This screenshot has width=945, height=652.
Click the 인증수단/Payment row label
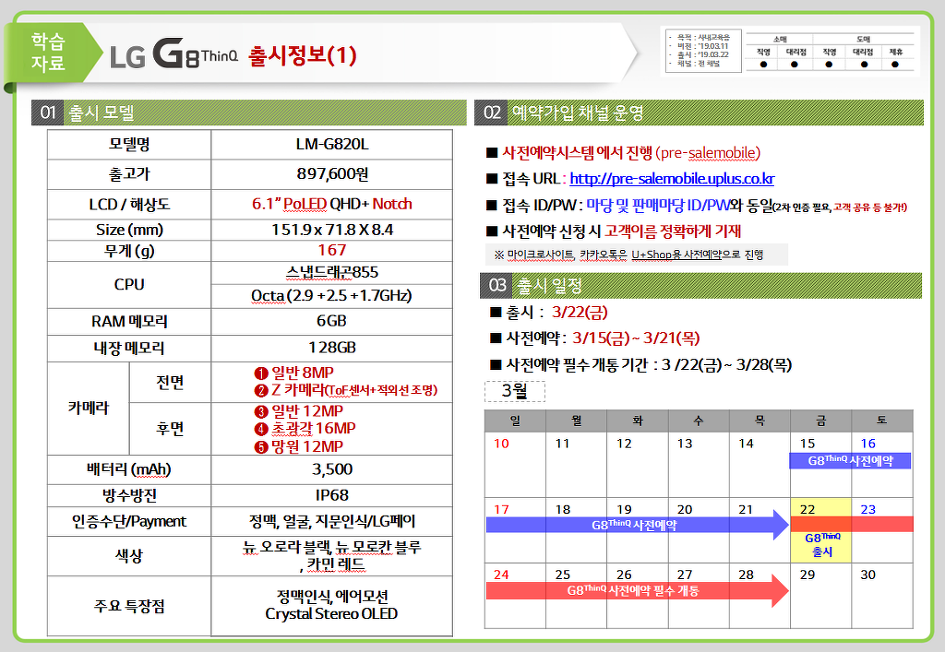[129, 521]
